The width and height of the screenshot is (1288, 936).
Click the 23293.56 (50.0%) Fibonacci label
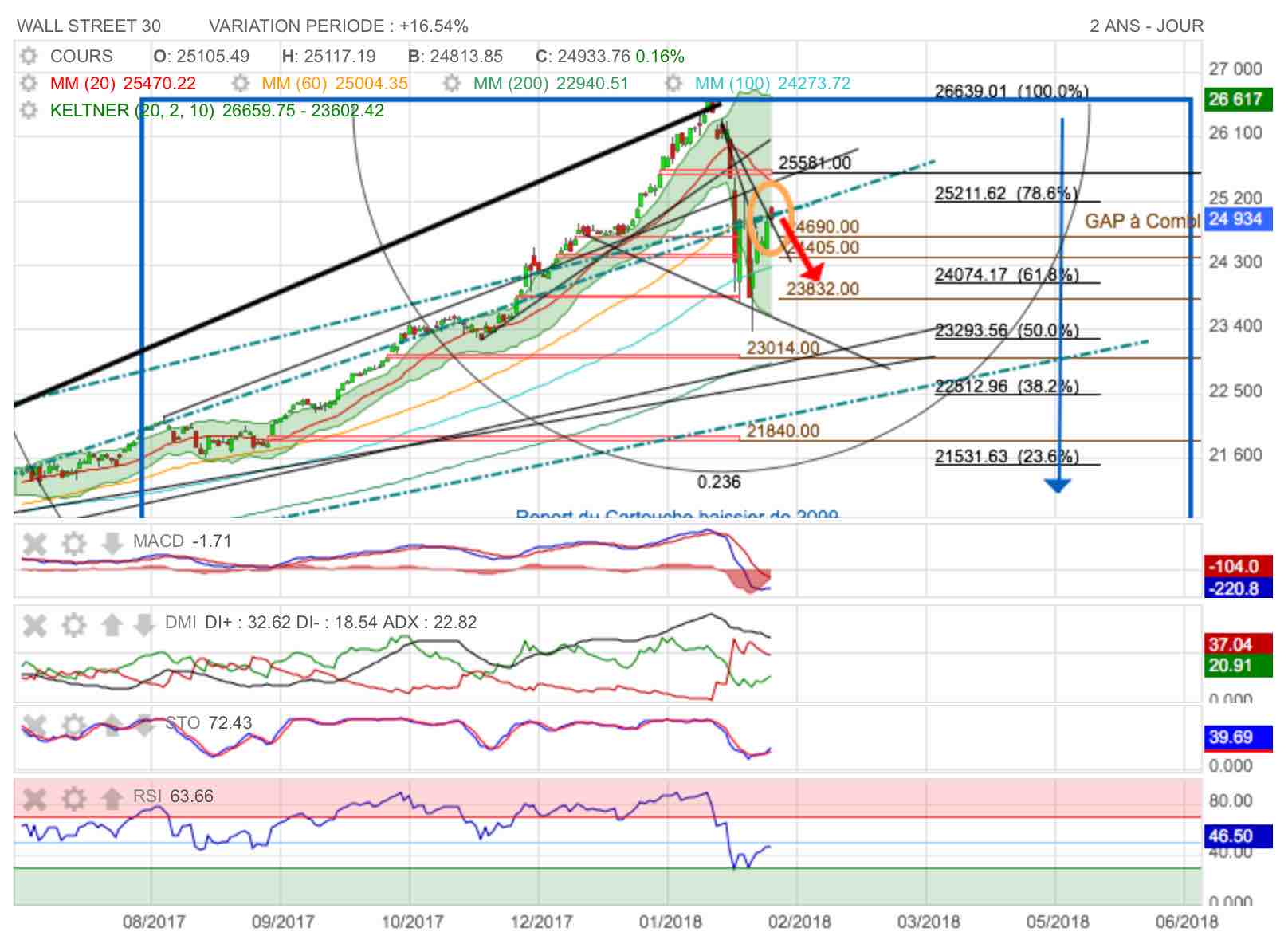[1007, 330]
